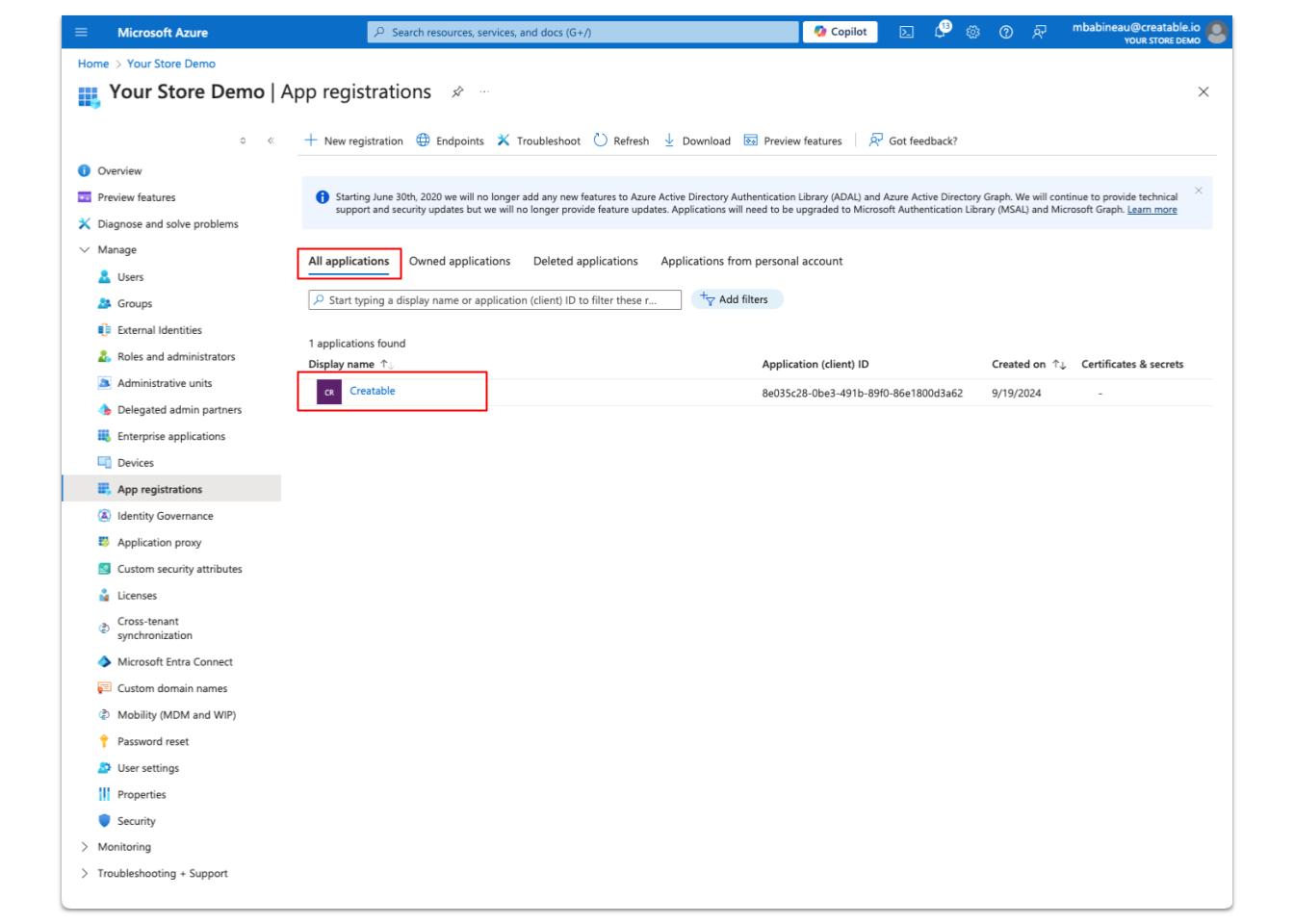Screen dimensions: 1294x924
Task: Click the application filter search box
Action: click(x=495, y=300)
